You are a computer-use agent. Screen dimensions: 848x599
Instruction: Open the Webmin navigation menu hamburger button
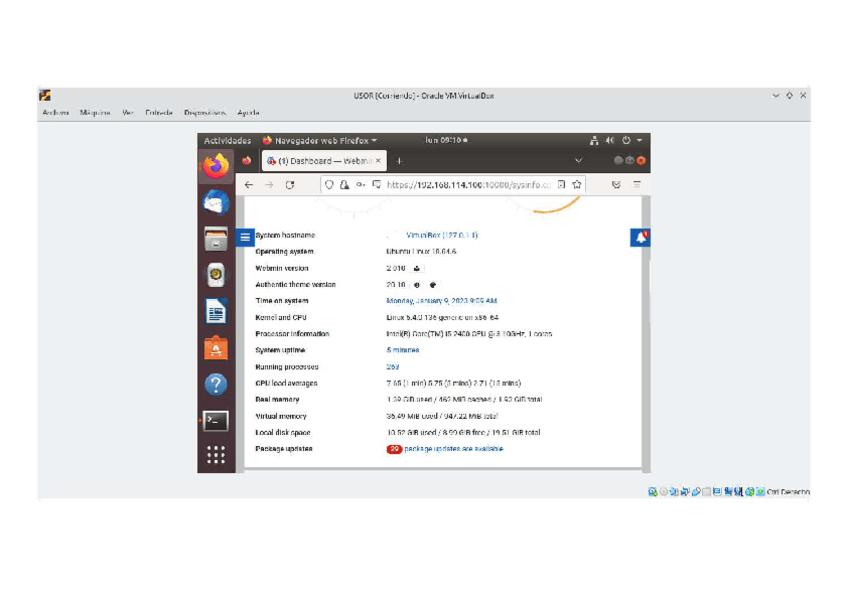tap(244, 237)
